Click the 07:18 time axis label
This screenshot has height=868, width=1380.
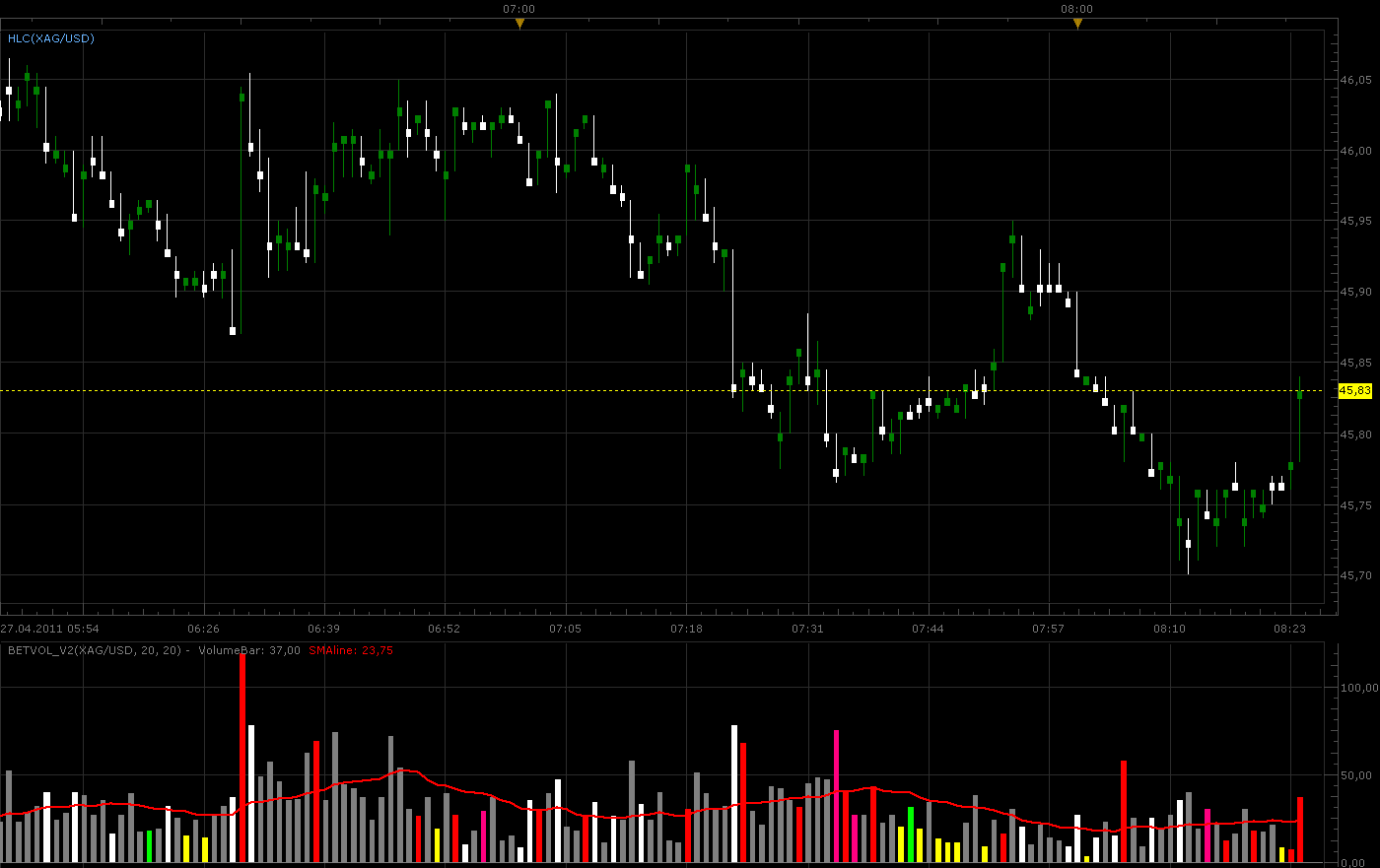pos(686,629)
